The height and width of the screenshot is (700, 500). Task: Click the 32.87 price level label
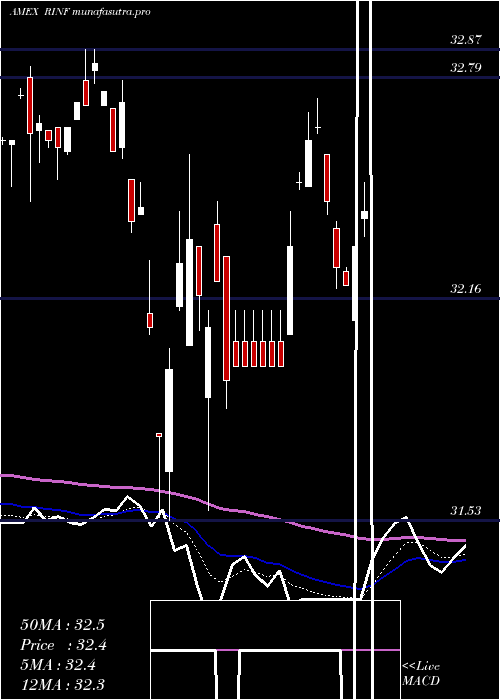coord(466,40)
